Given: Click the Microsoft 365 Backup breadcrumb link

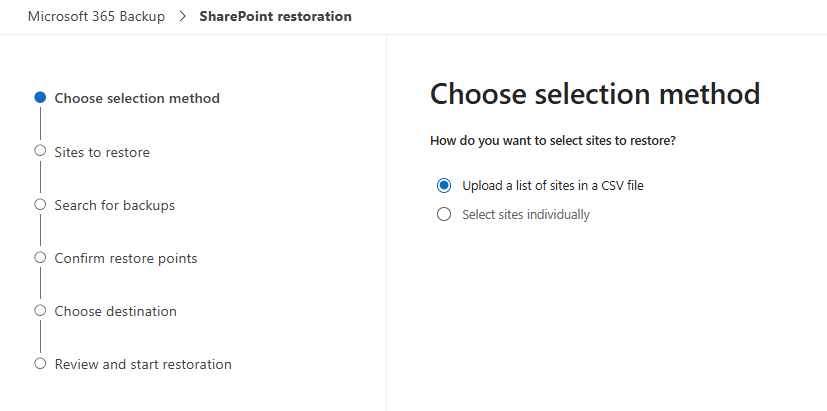Looking at the screenshot, I should (98, 17).
